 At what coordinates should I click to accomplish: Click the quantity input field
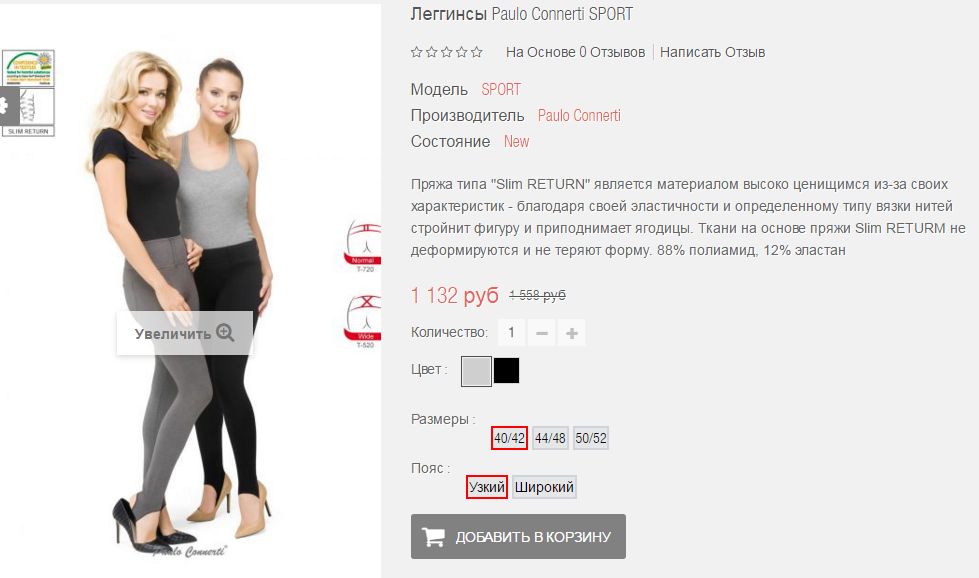tap(511, 333)
